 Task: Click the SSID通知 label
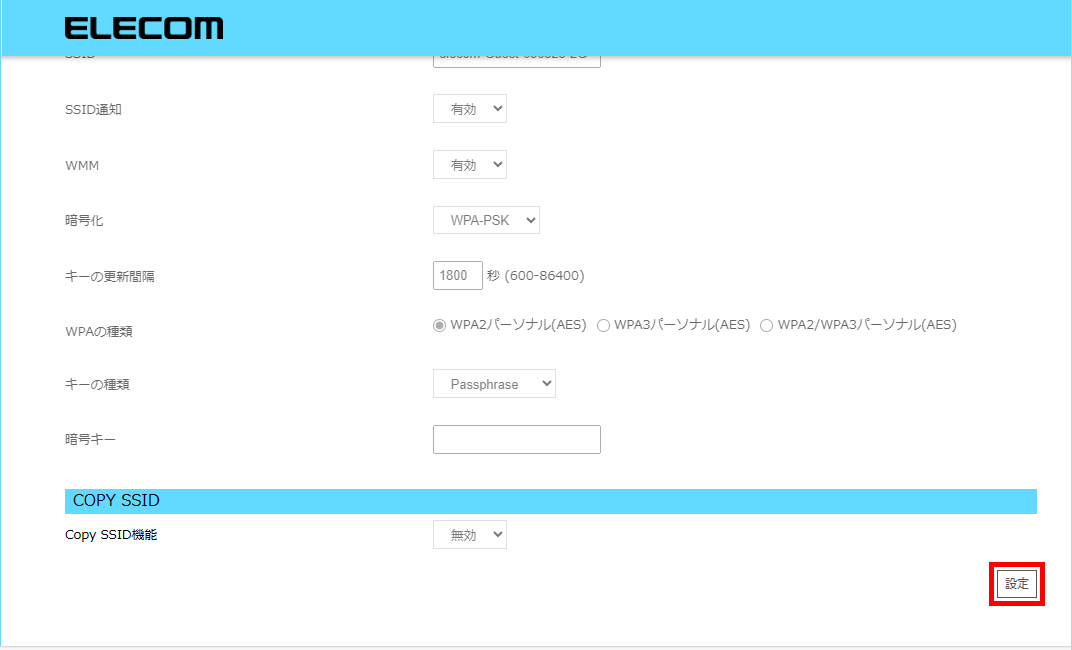[93, 109]
